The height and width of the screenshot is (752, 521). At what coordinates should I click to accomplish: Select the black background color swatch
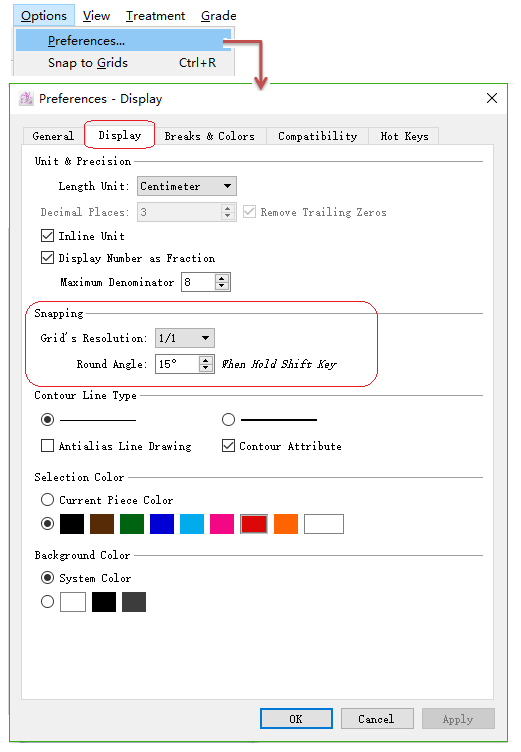click(104, 602)
